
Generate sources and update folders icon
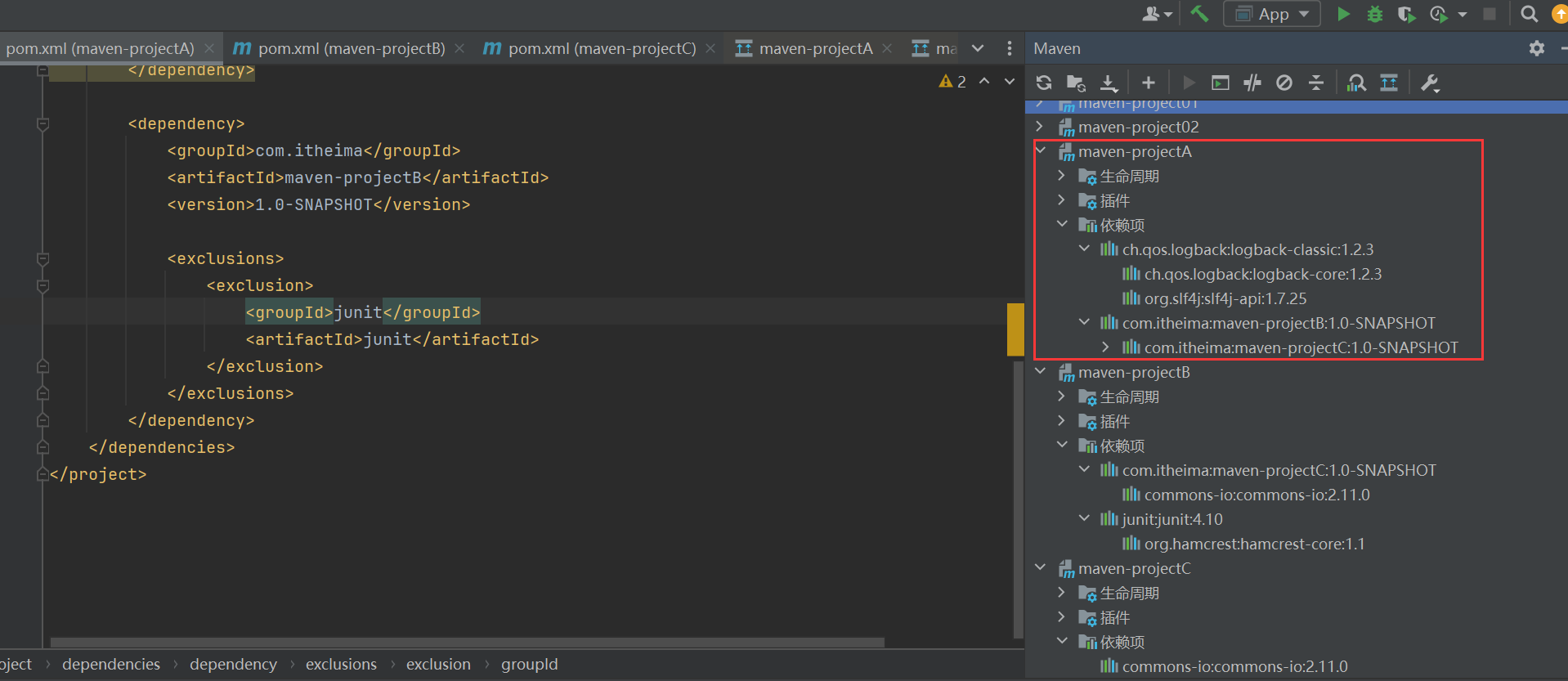[1076, 83]
